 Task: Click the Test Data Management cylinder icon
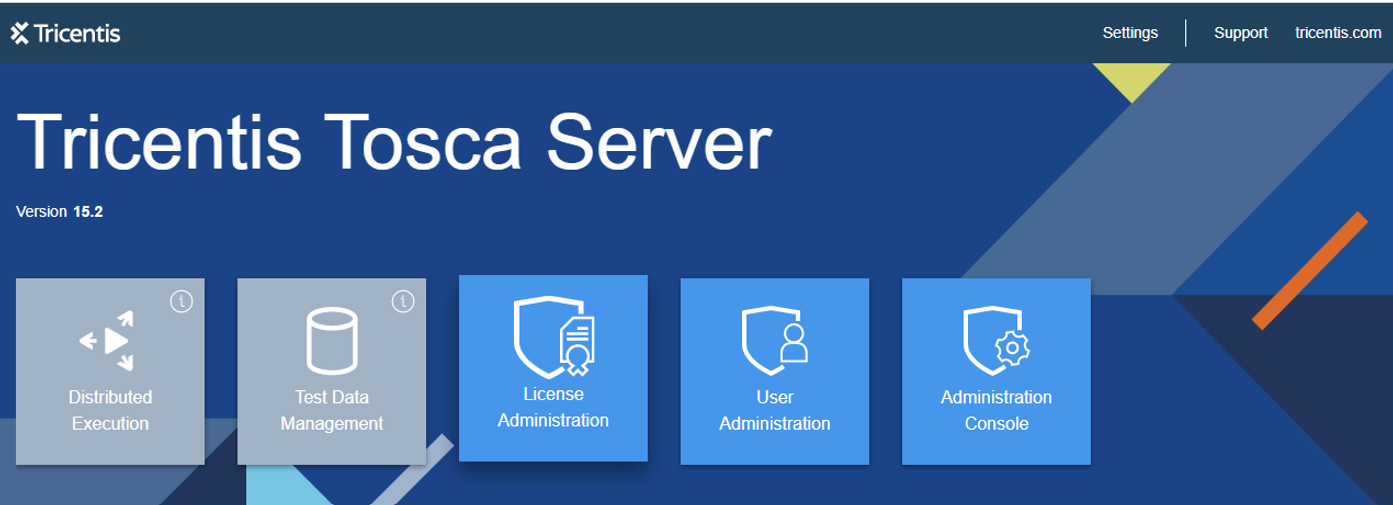(x=331, y=340)
